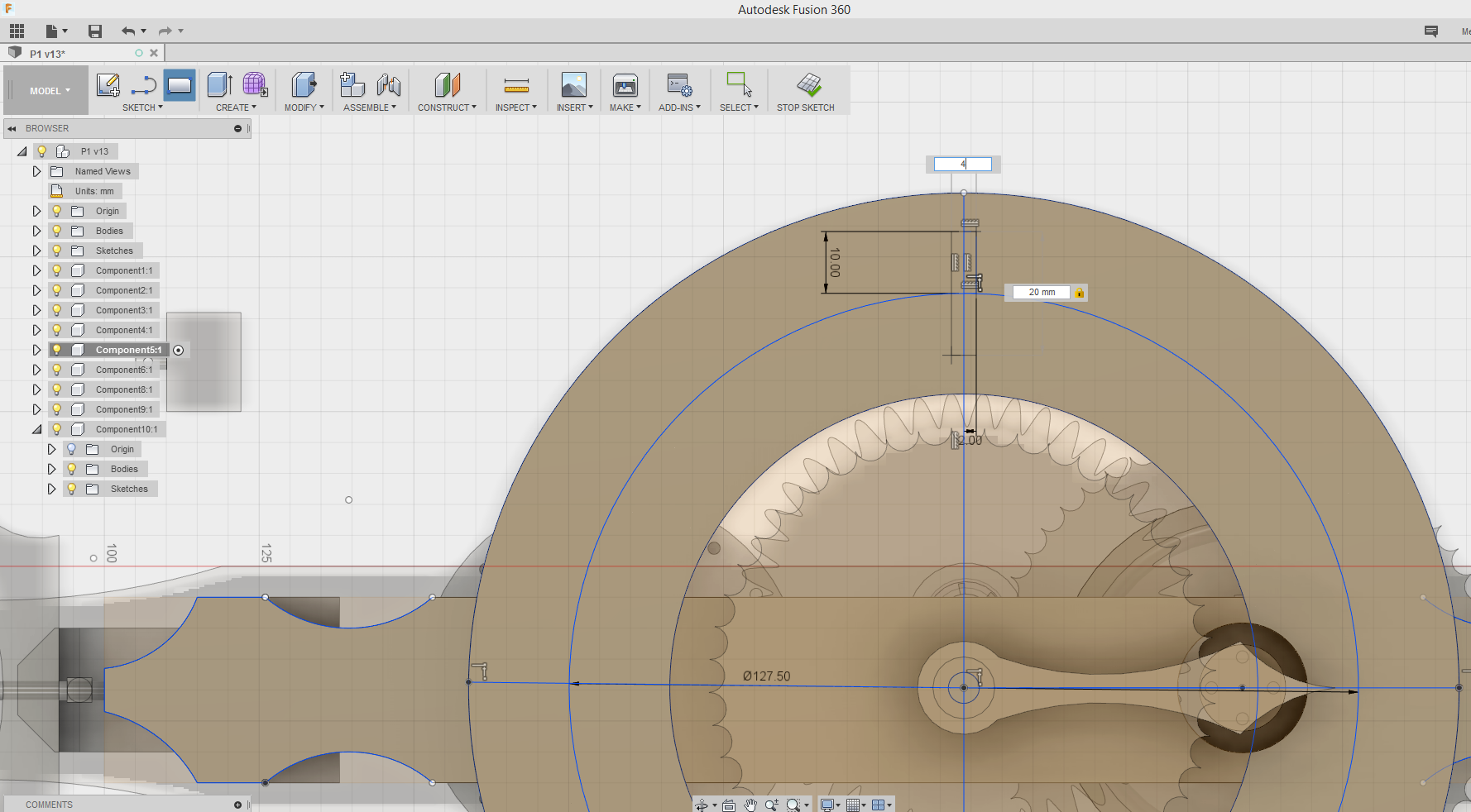Expand the Component8:1 node
The height and width of the screenshot is (812, 1471).
point(36,389)
